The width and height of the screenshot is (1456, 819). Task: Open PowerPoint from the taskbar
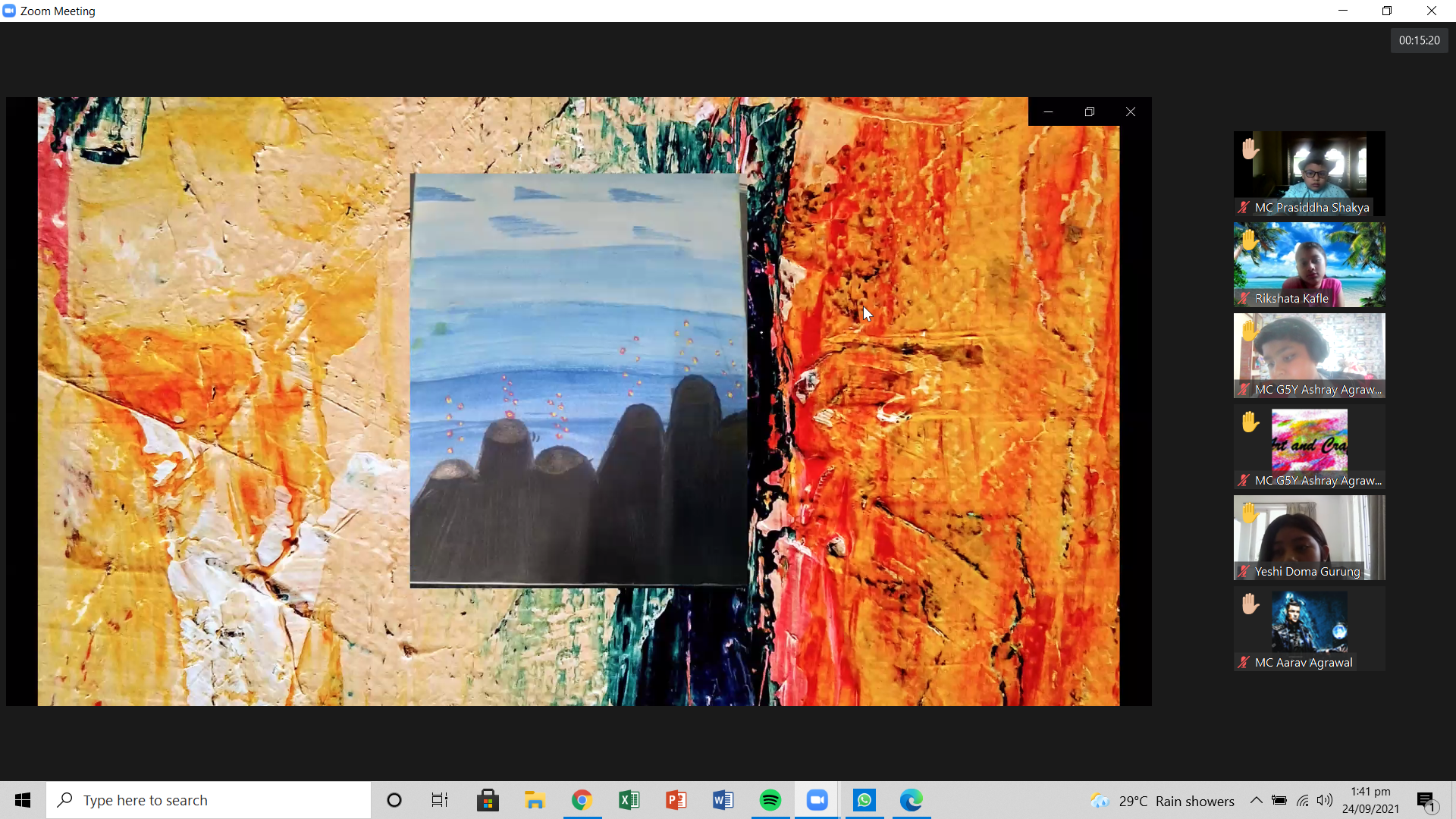pyautogui.click(x=676, y=800)
